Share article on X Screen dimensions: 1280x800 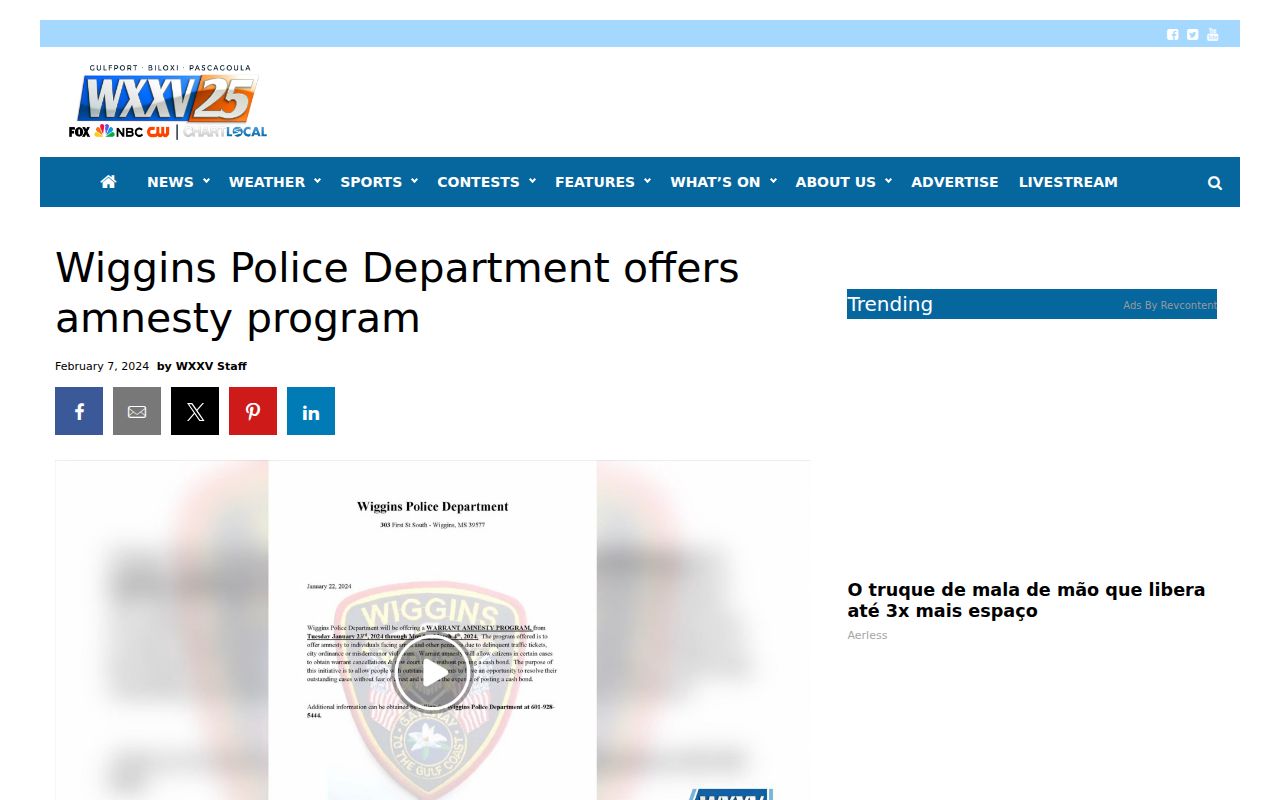coord(195,411)
